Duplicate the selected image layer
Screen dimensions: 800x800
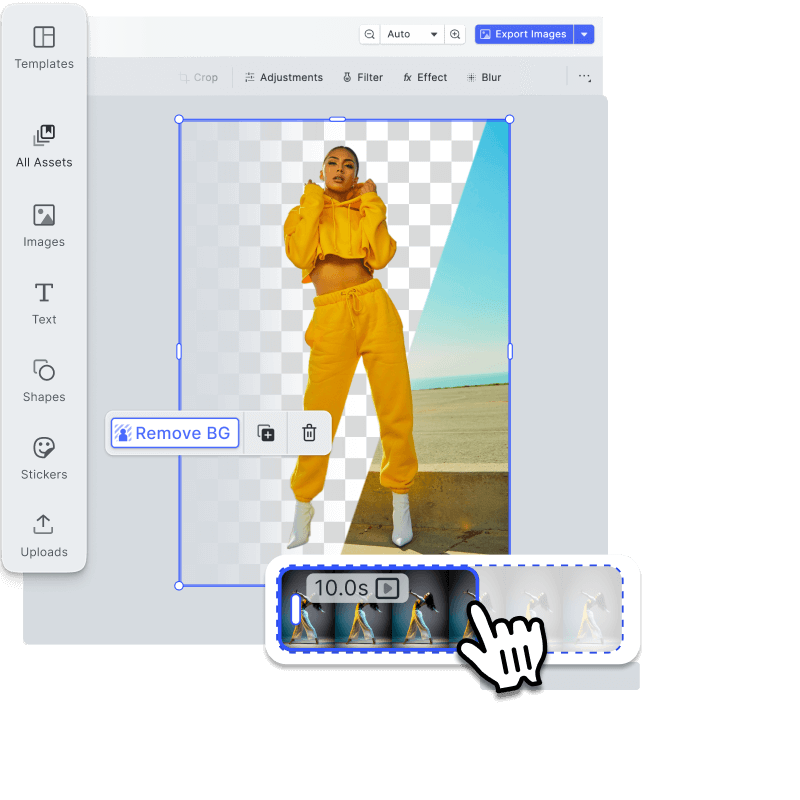pyautogui.click(x=266, y=433)
